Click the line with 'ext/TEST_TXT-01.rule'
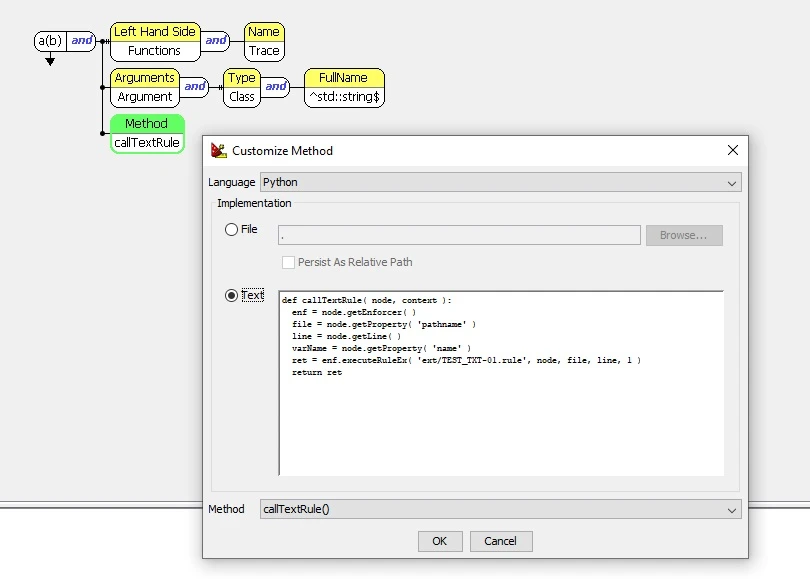 (466, 361)
